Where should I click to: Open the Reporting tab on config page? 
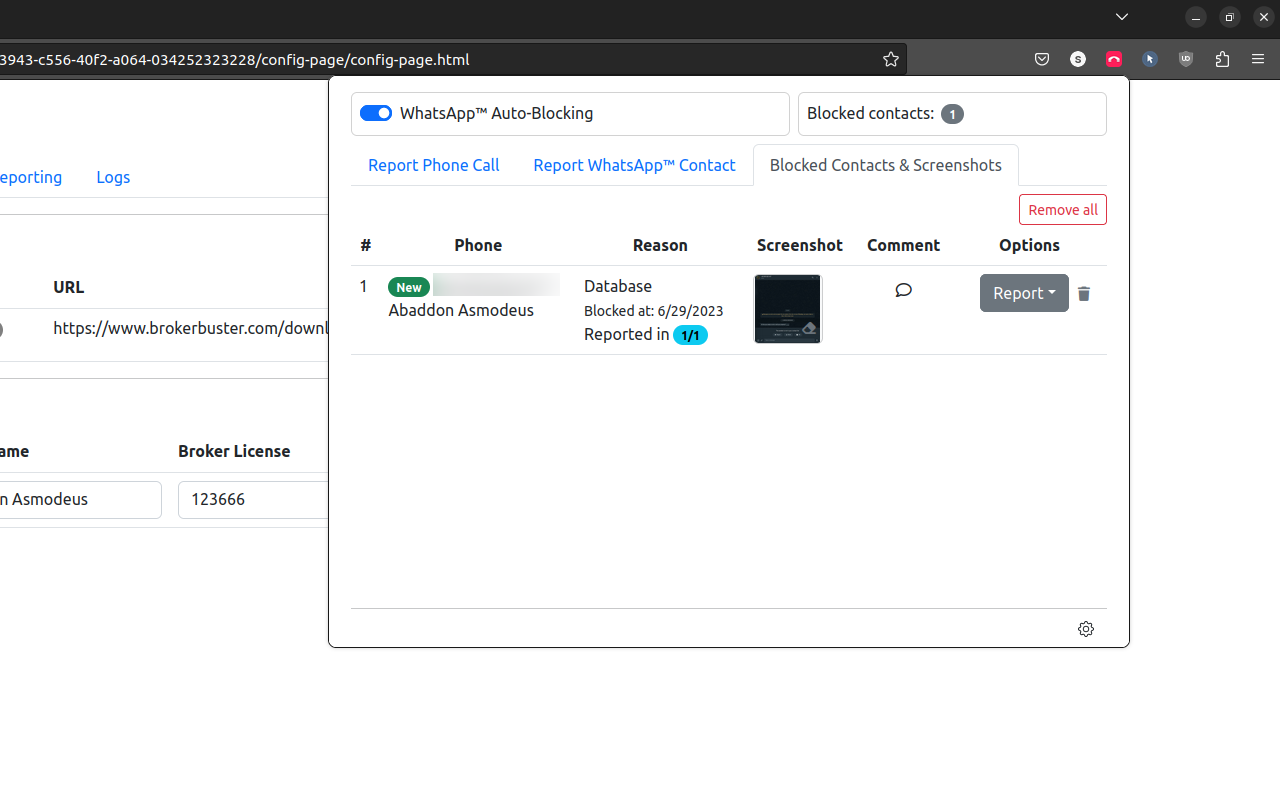coord(31,177)
